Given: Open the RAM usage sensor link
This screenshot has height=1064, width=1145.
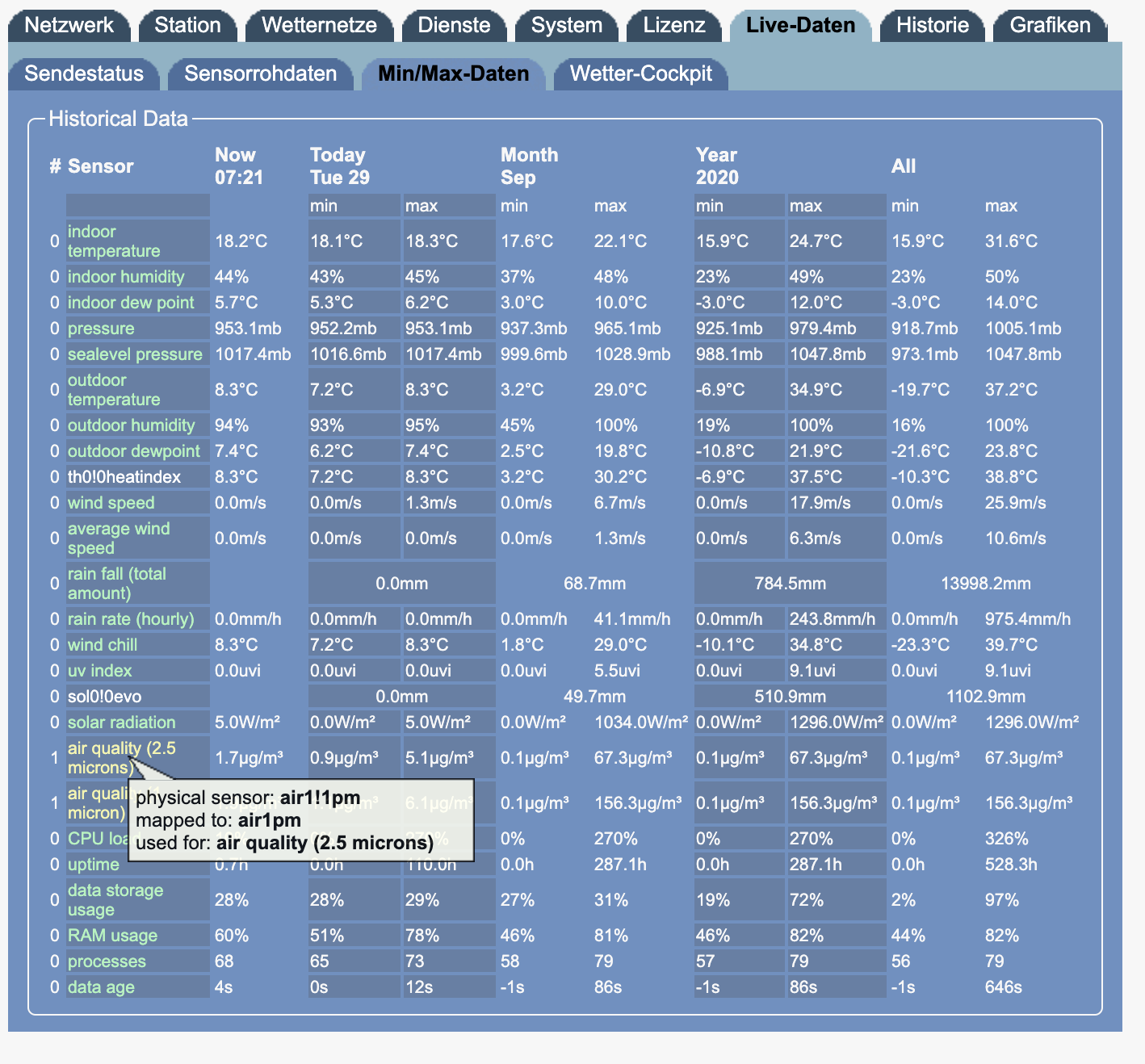Looking at the screenshot, I should (x=112, y=936).
